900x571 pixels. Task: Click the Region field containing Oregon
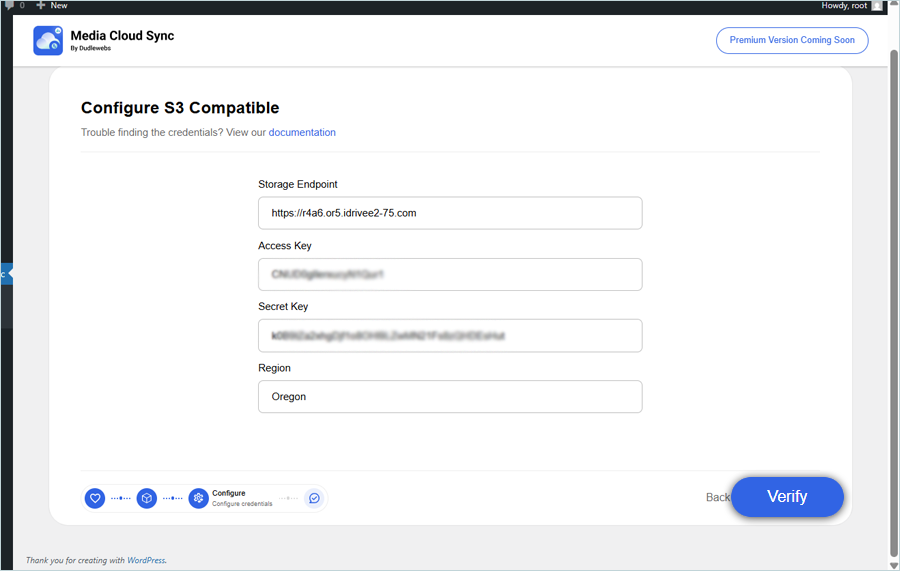coord(450,397)
